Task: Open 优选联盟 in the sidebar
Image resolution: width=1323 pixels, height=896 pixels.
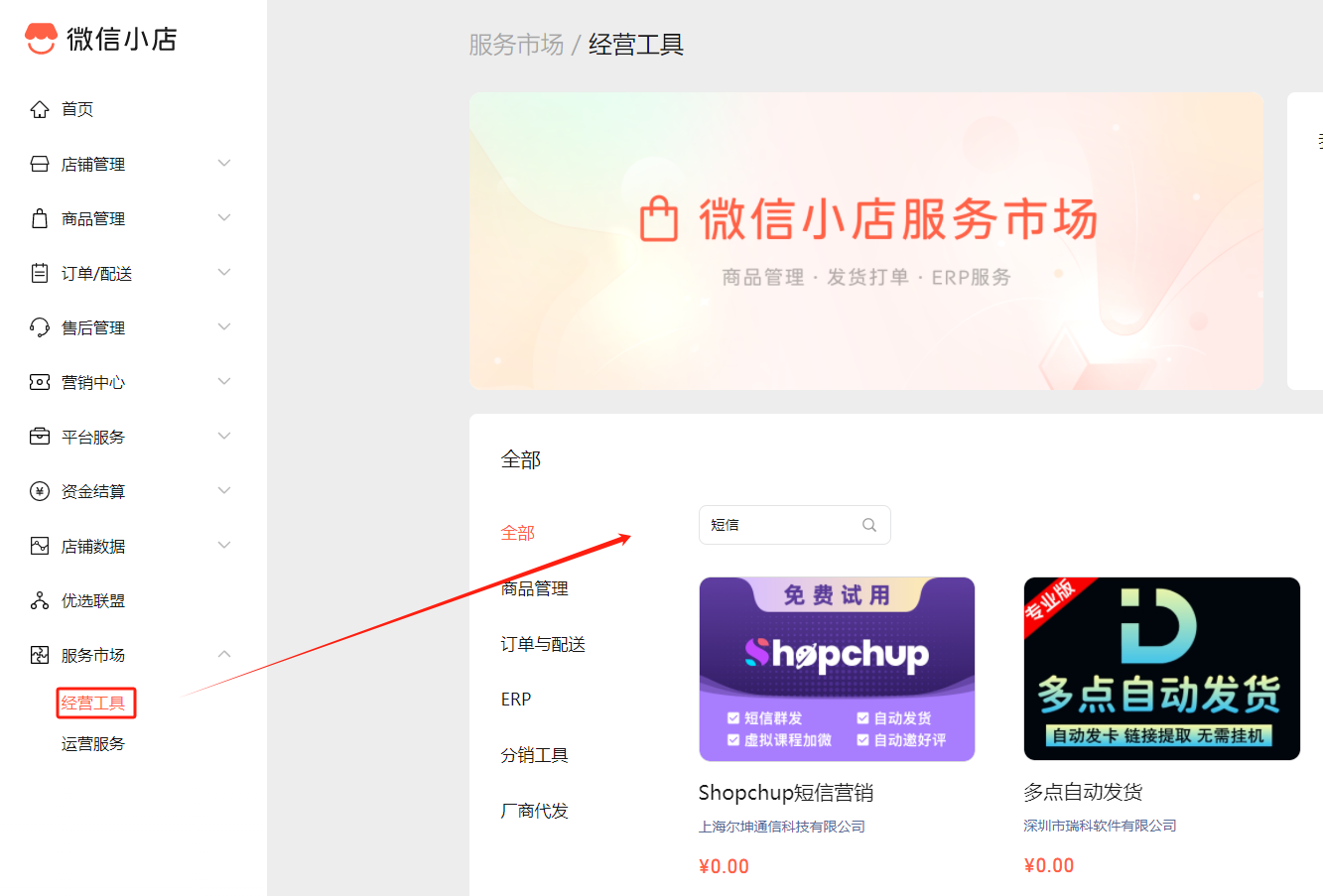Action: point(93,600)
